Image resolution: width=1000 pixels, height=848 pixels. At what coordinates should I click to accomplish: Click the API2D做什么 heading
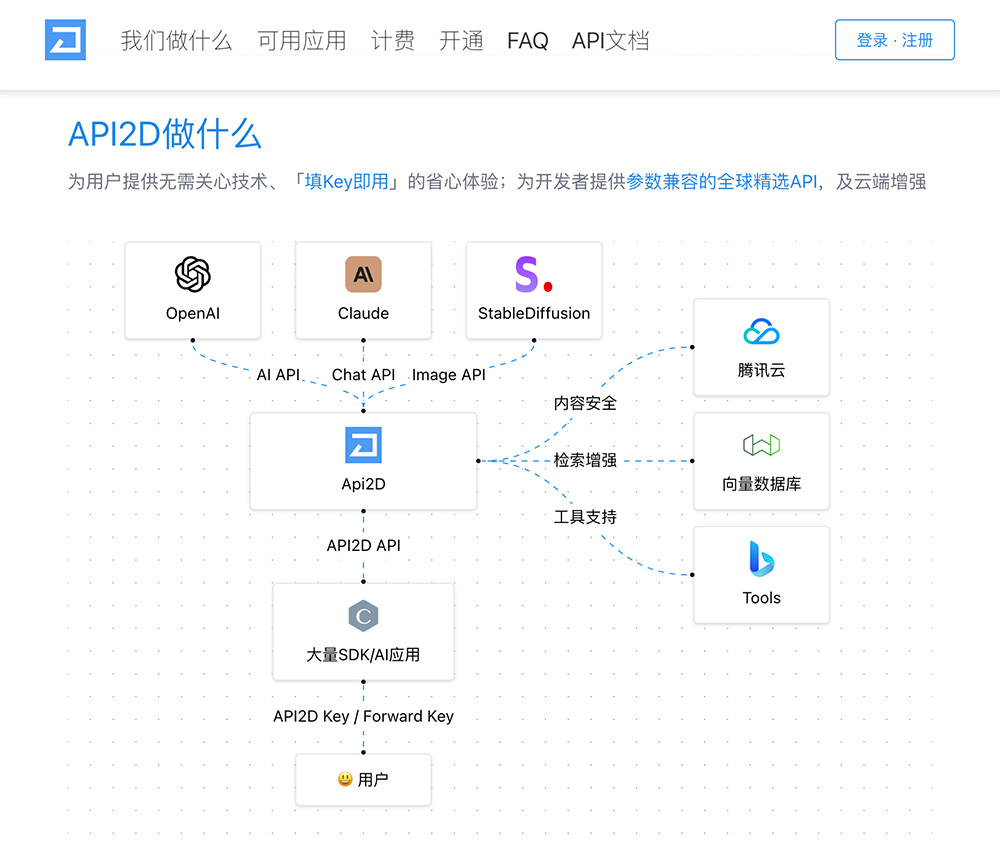click(x=165, y=135)
